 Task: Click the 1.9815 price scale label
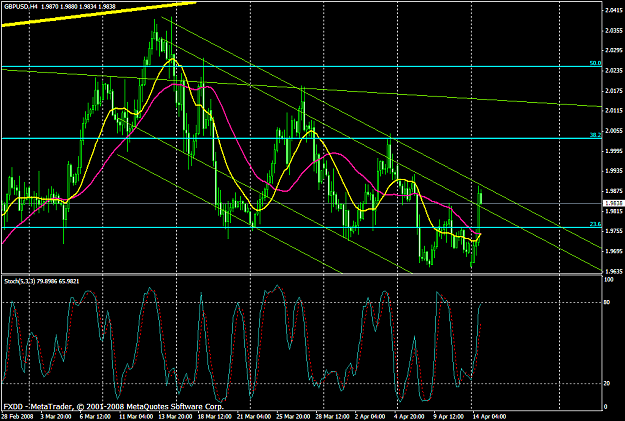(613, 211)
